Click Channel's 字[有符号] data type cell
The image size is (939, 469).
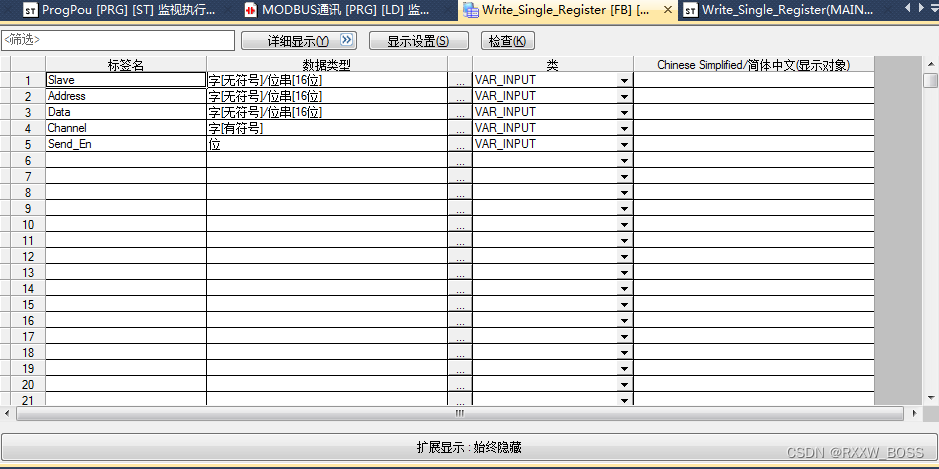point(327,128)
